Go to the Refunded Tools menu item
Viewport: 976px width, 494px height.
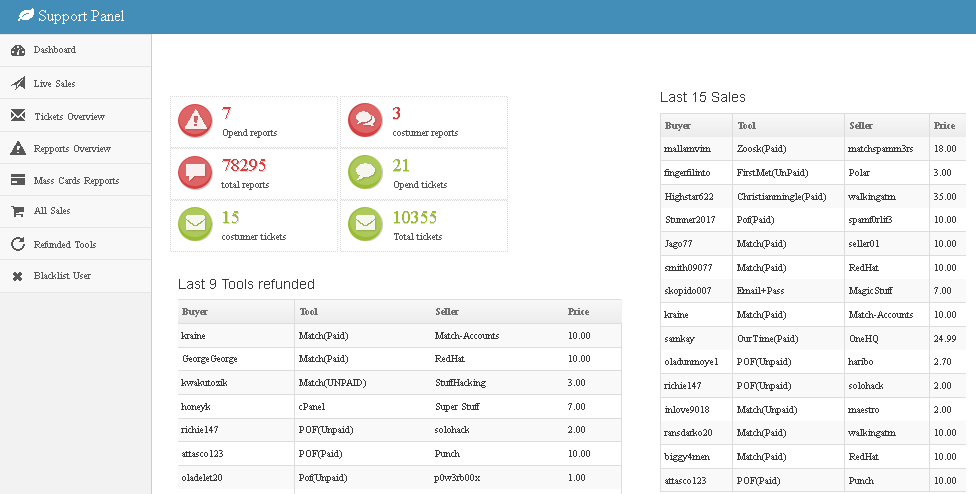64,245
